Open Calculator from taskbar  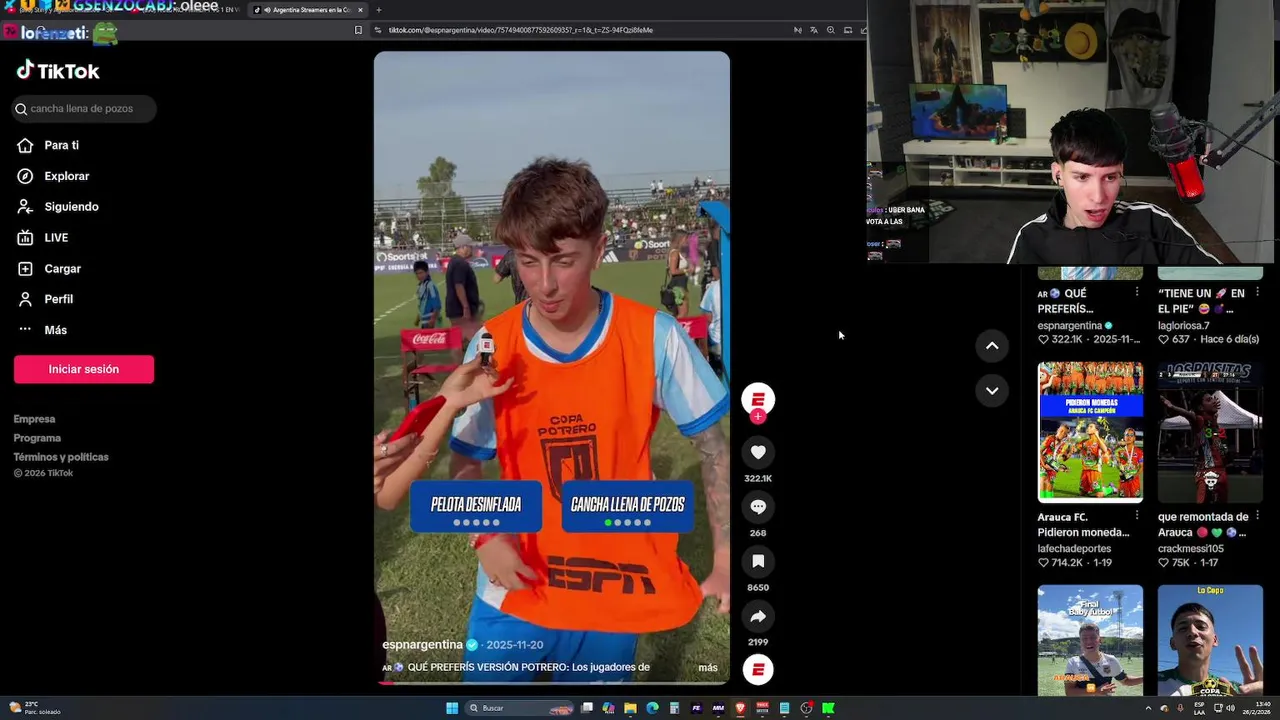click(x=674, y=708)
